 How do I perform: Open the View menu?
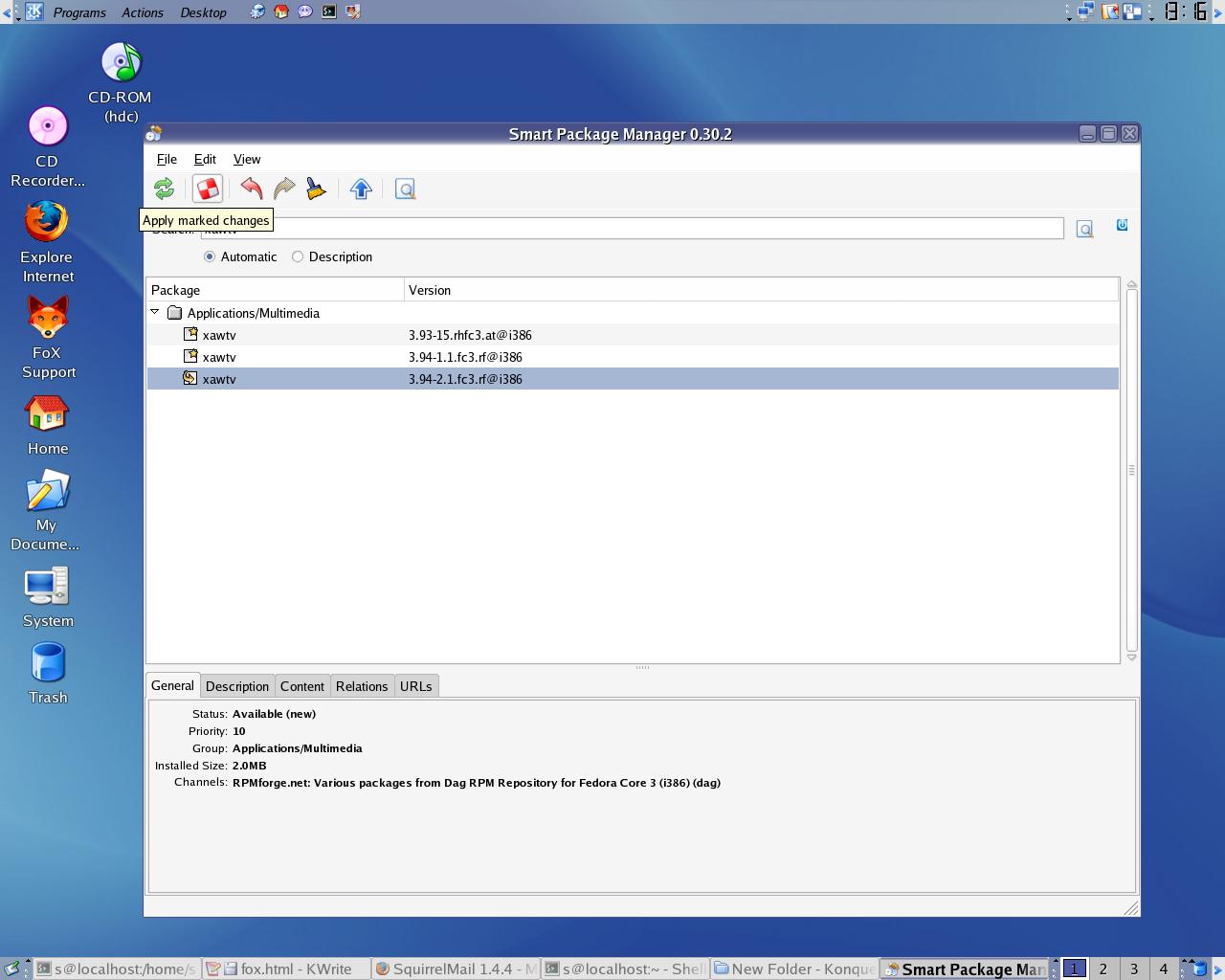coord(247,159)
